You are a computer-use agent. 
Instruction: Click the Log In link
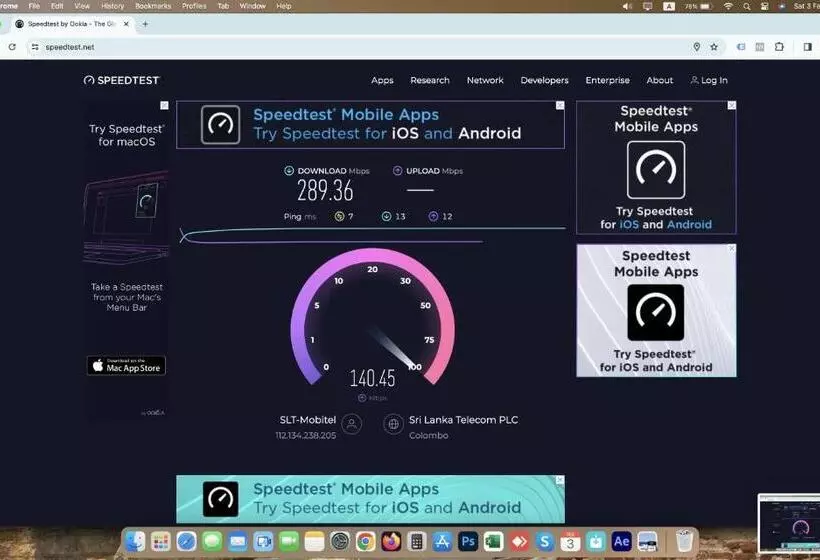click(x=709, y=80)
